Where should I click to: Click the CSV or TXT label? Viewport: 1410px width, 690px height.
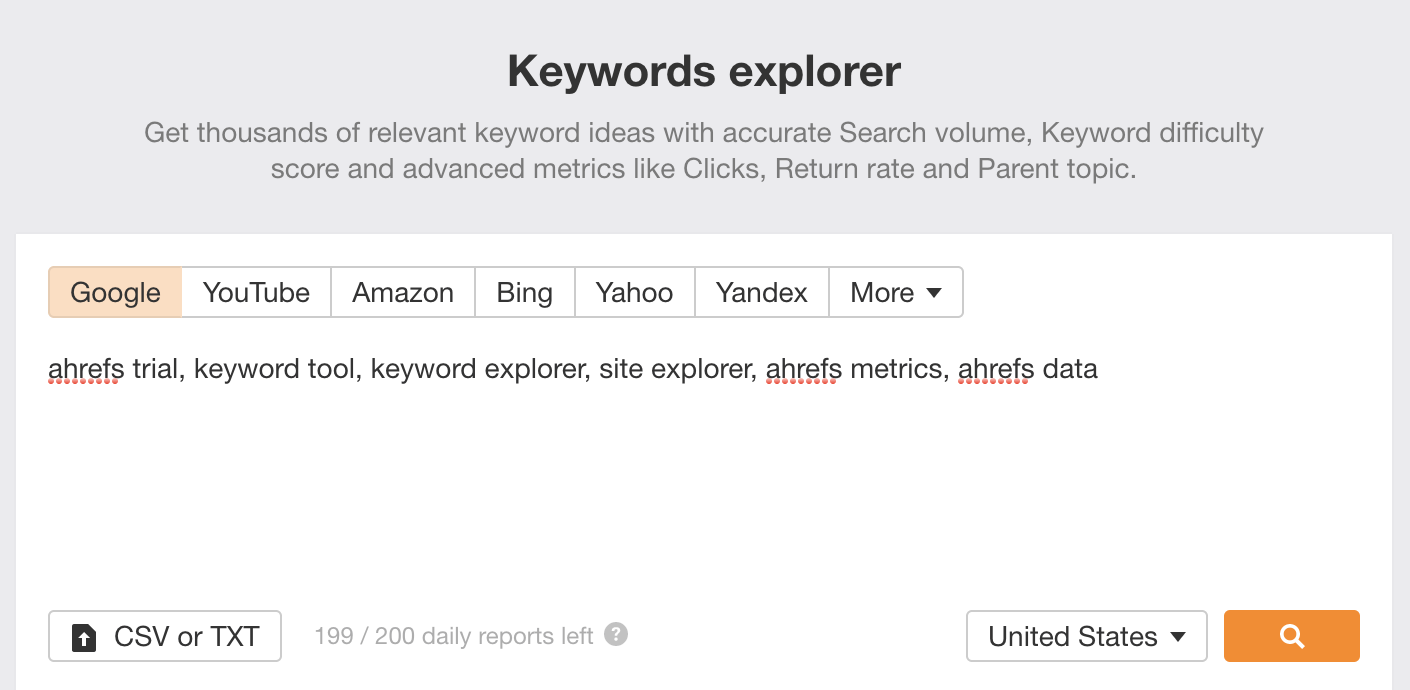pos(187,636)
